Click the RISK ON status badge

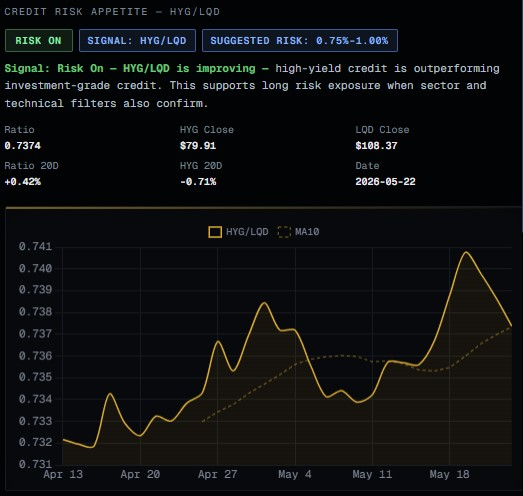pyautogui.click(x=39, y=41)
